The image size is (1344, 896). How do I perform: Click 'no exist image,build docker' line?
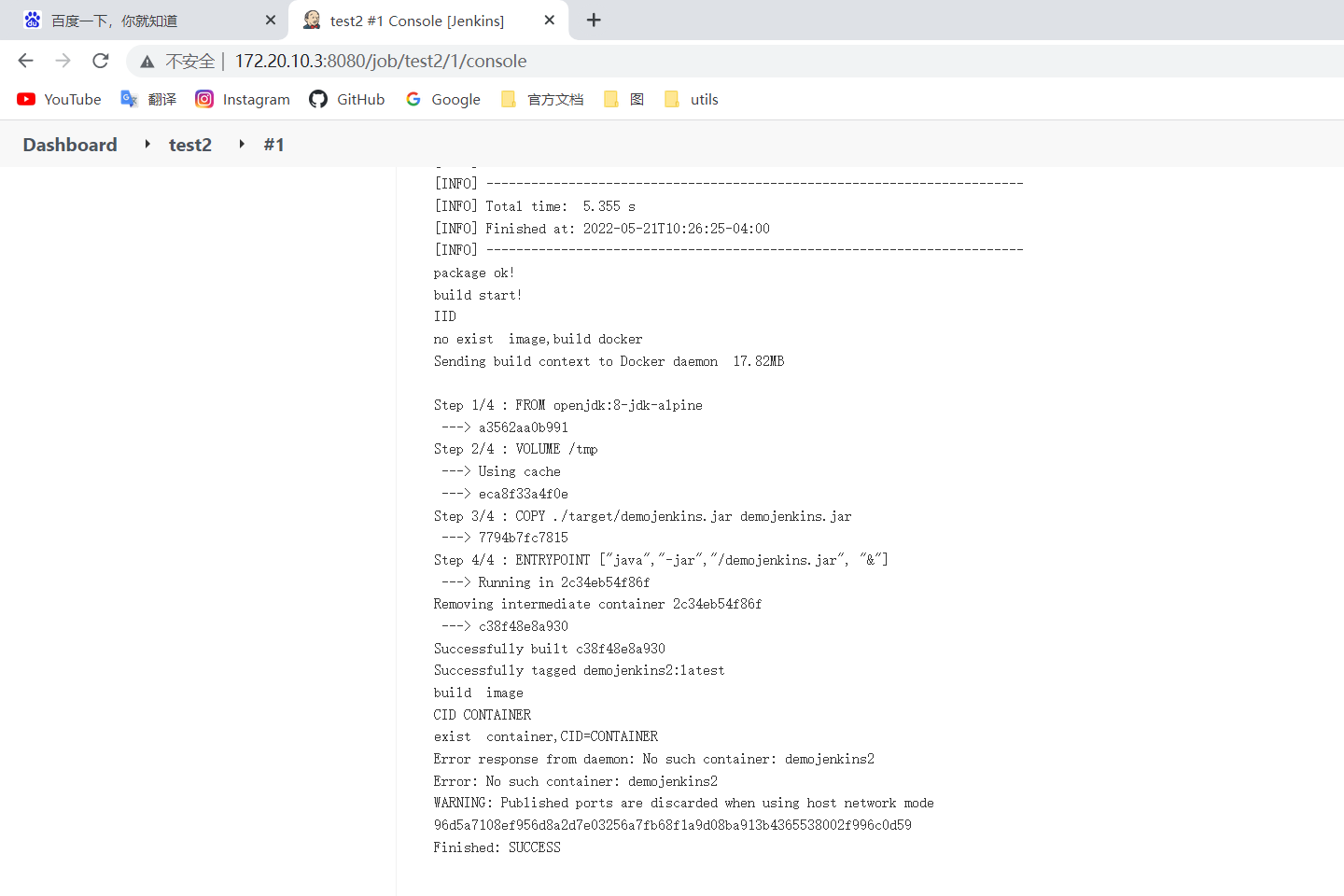[x=538, y=339]
